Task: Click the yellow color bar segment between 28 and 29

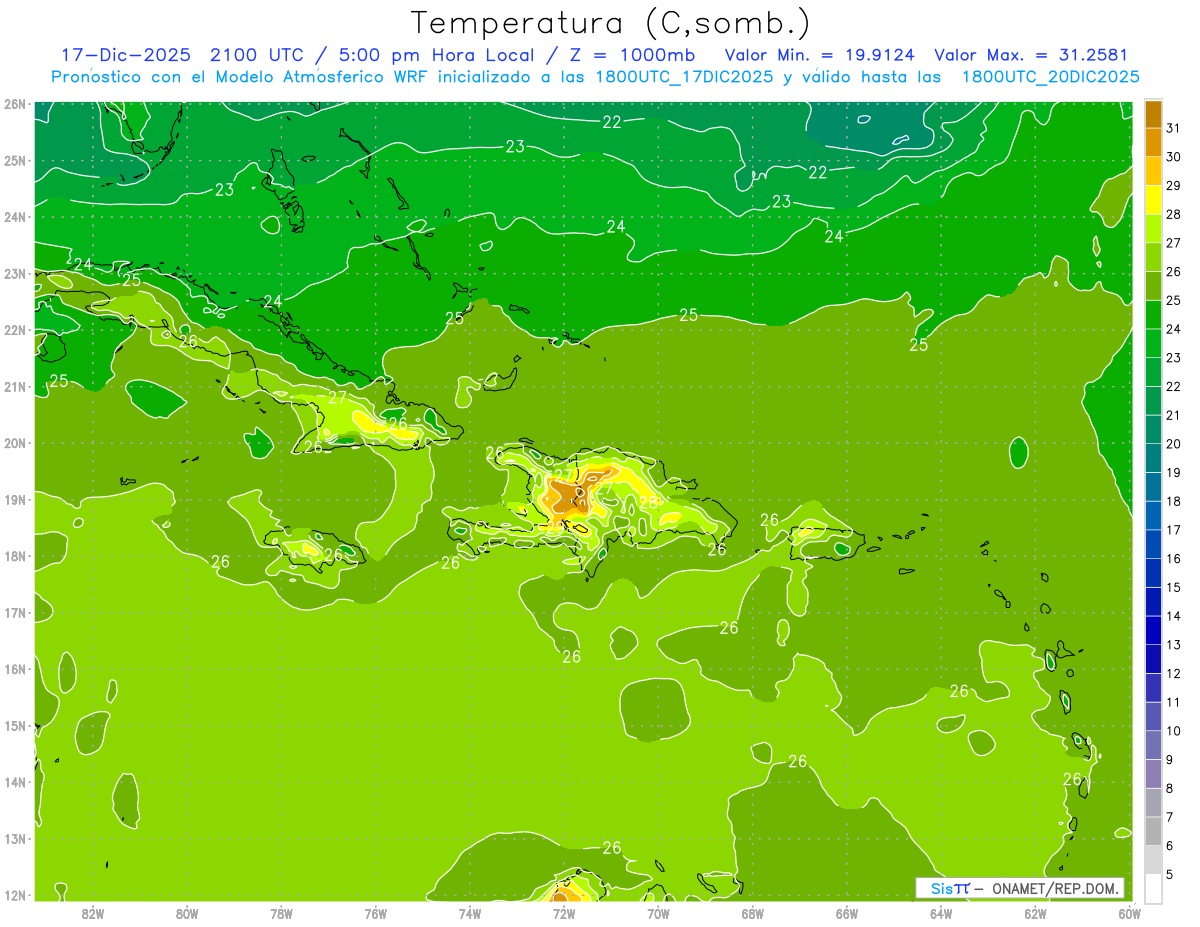Action: point(1153,200)
